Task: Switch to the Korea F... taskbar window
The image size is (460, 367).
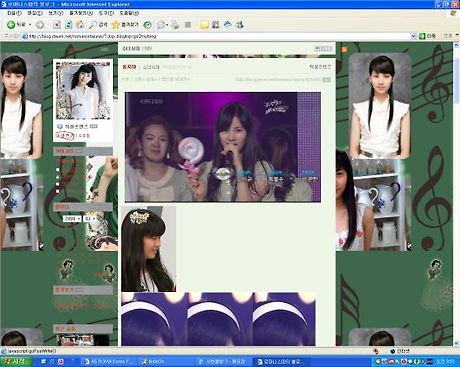Action: coord(109,361)
